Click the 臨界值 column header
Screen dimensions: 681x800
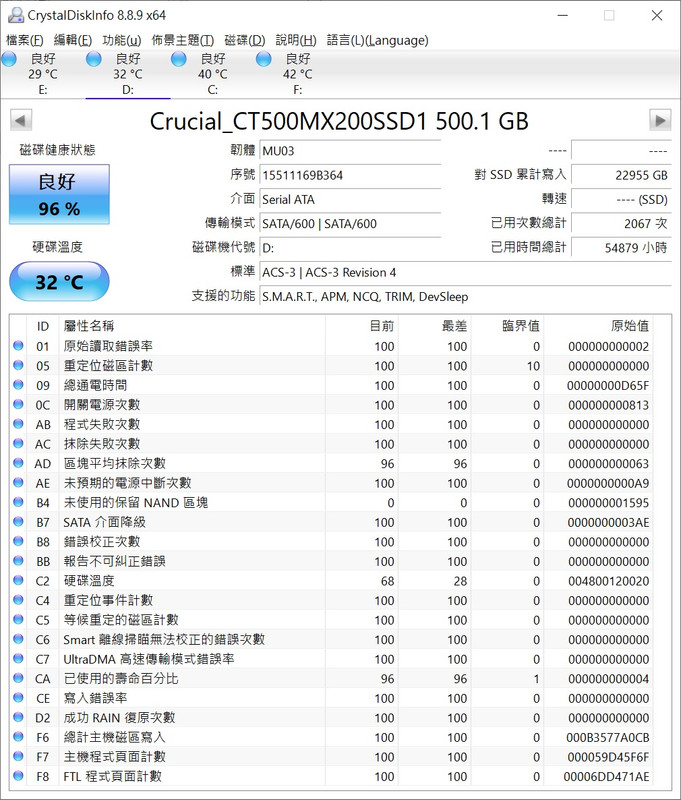(508, 326)
